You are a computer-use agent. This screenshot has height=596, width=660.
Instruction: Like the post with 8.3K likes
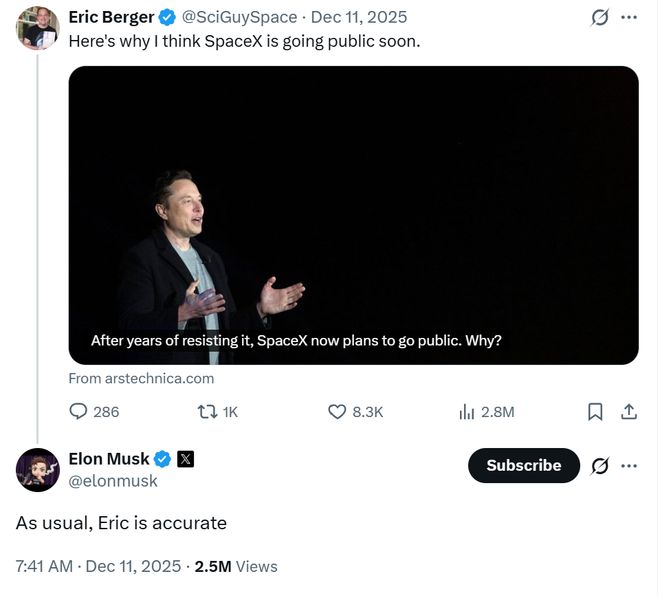tap(338, 411)
